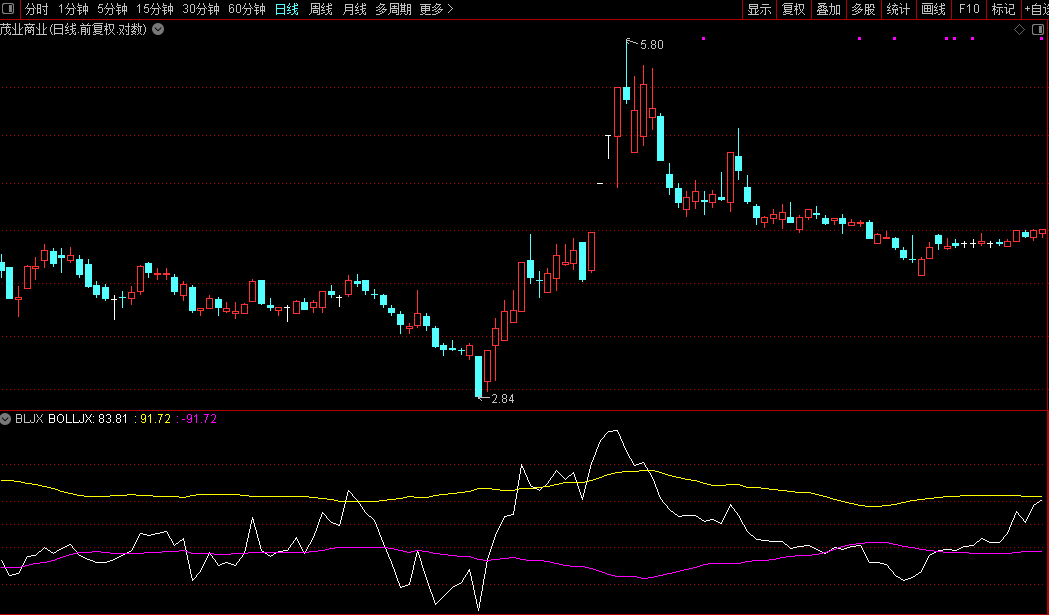Click the +自选 add to watchlist button

(x=1034, y=10)
